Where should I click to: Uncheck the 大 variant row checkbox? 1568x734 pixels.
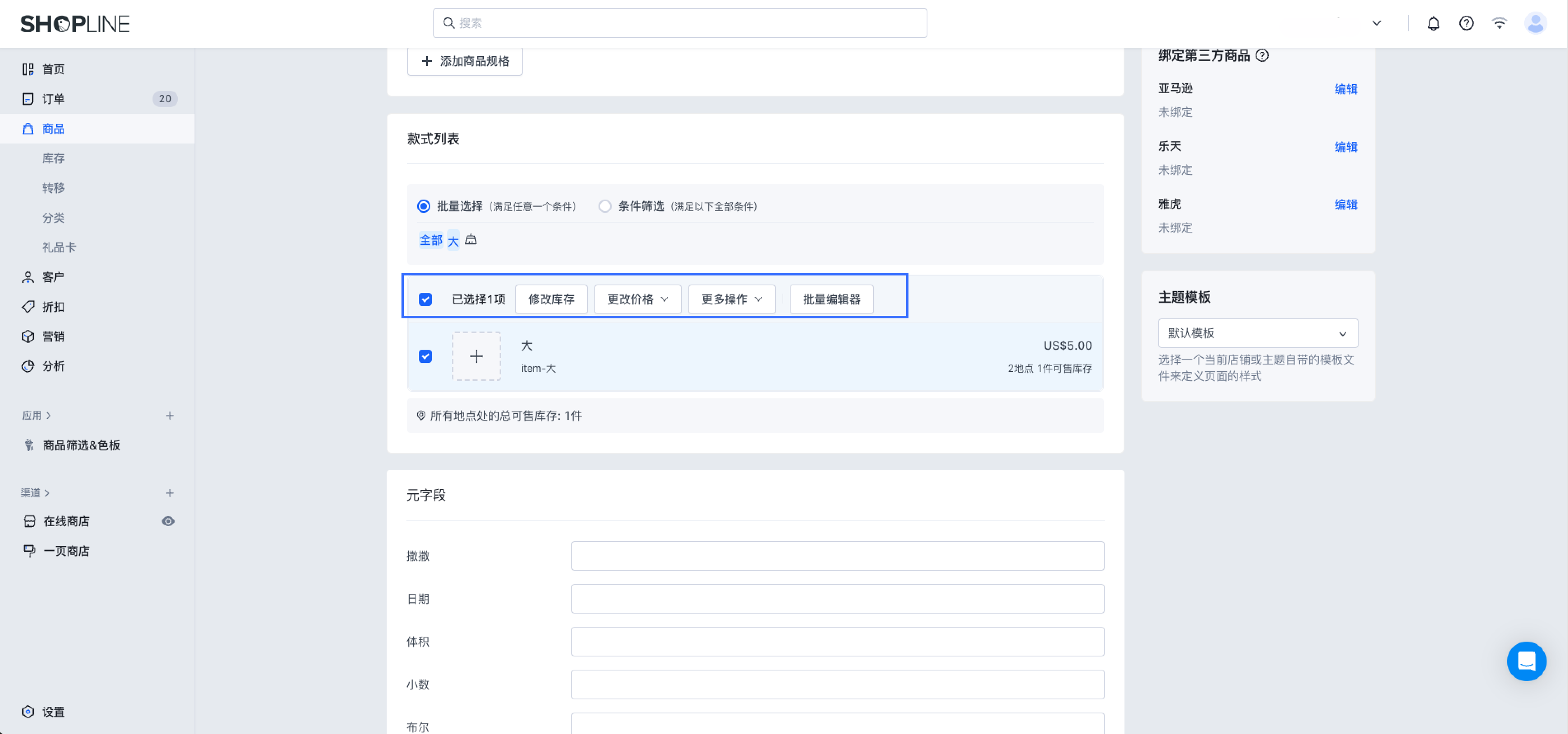[425, 356]
